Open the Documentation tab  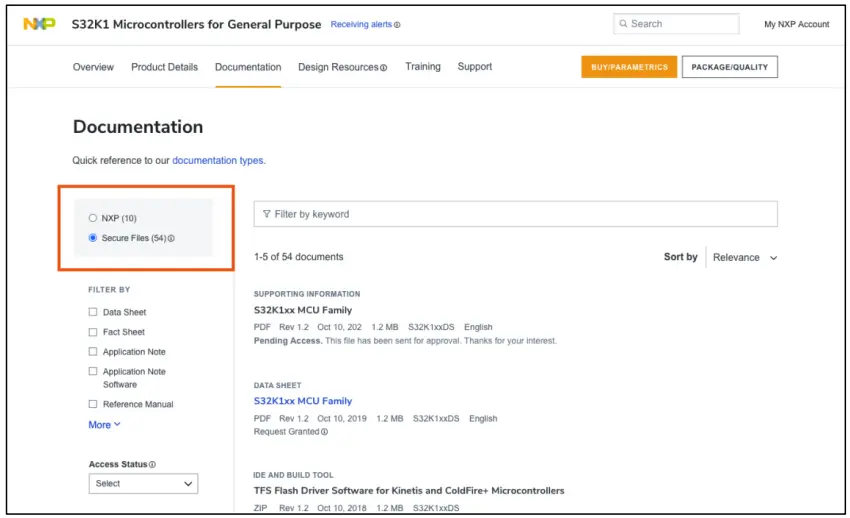pyautogui.click(x=248, y=67)
